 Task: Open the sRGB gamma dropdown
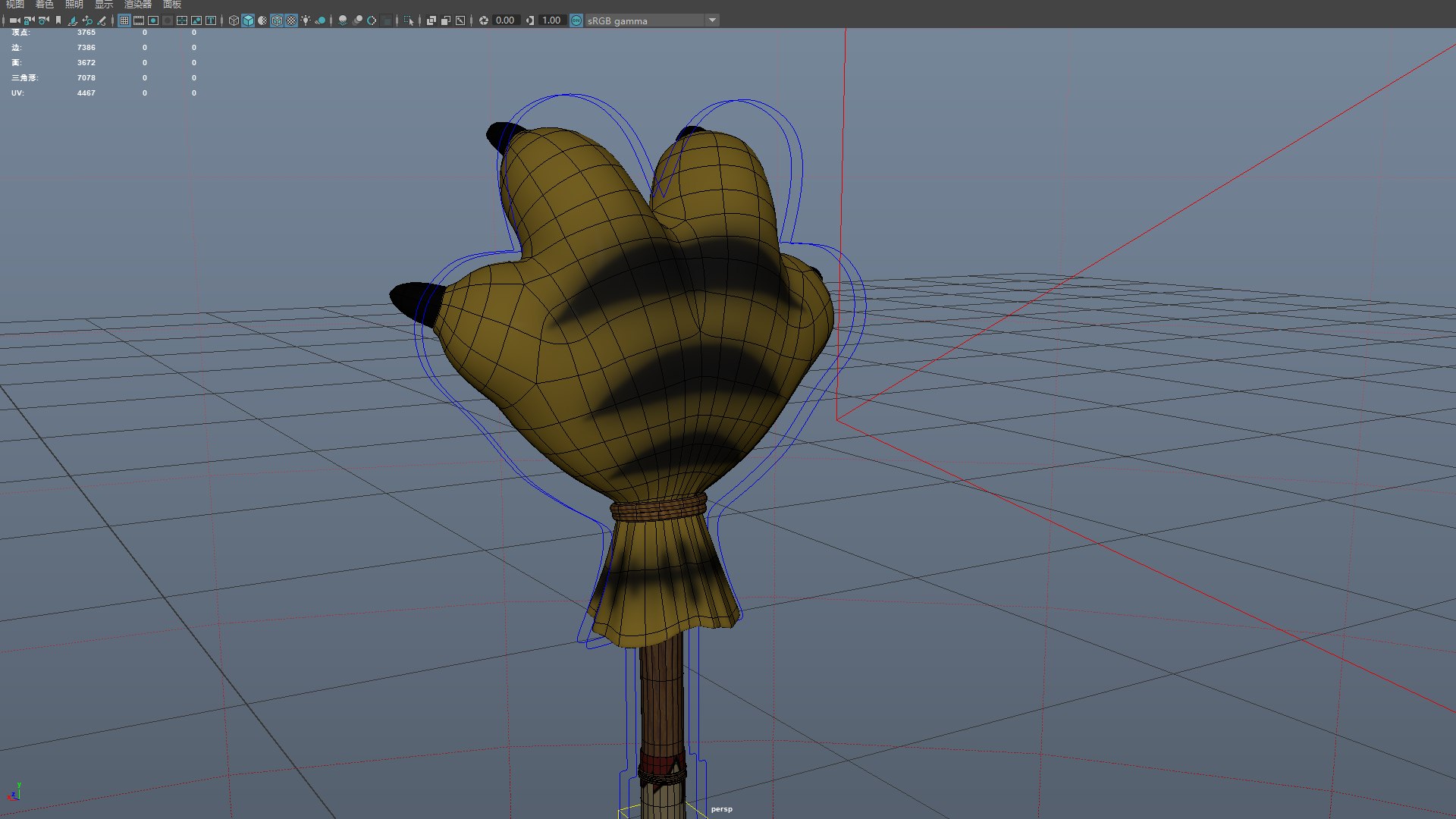(x=712, y=20)
